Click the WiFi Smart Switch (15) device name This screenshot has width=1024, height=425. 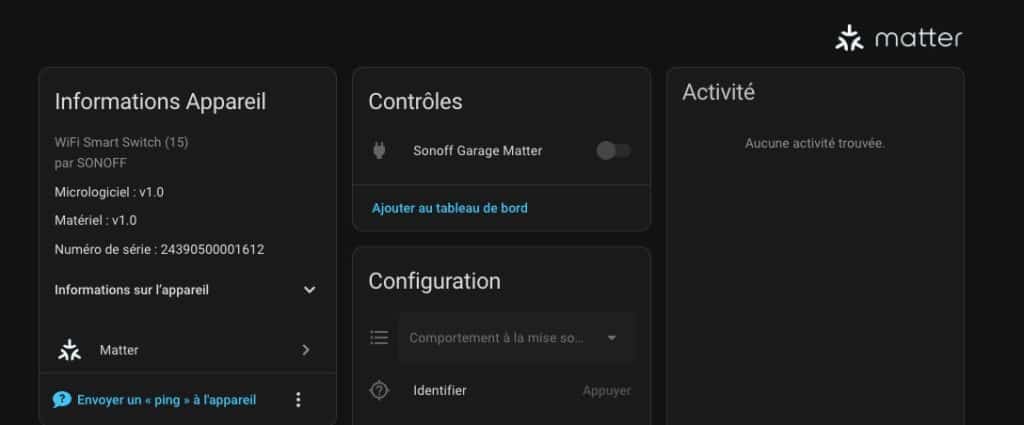121,142
